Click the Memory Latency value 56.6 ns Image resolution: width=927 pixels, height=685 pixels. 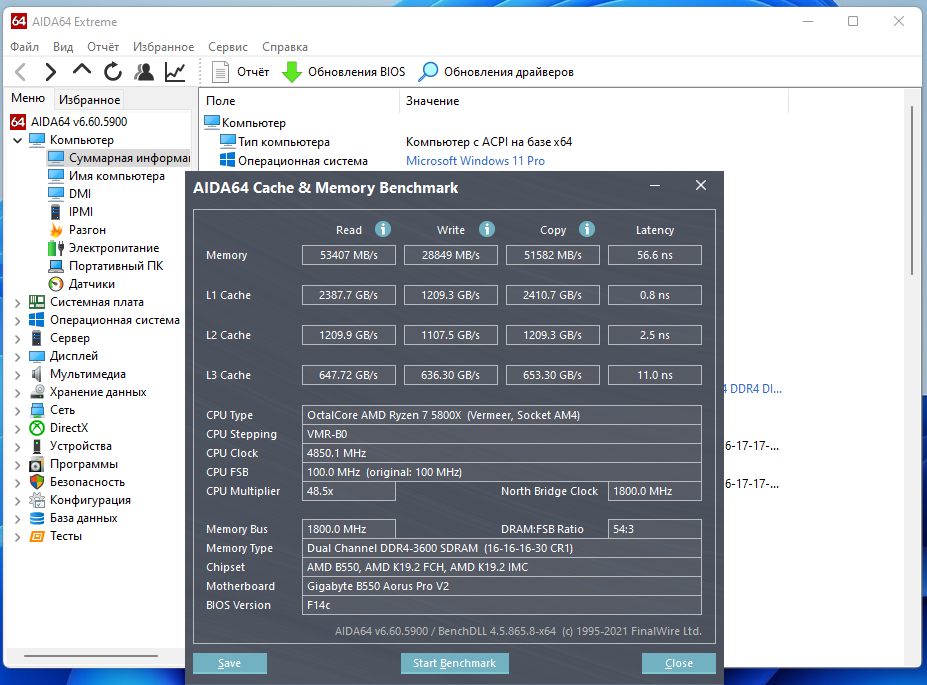point(654,255)
